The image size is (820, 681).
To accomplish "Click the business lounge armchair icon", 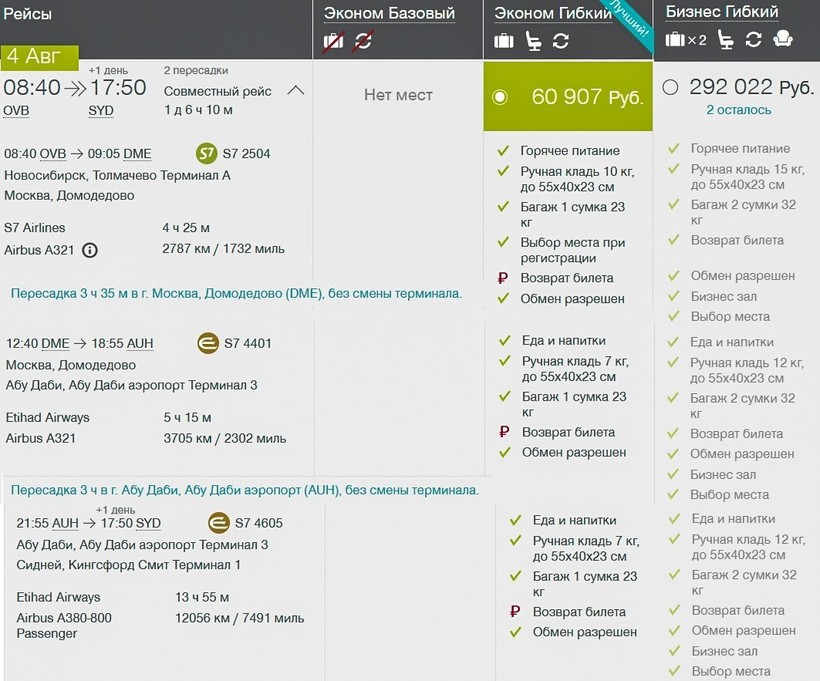I will 783,39.
